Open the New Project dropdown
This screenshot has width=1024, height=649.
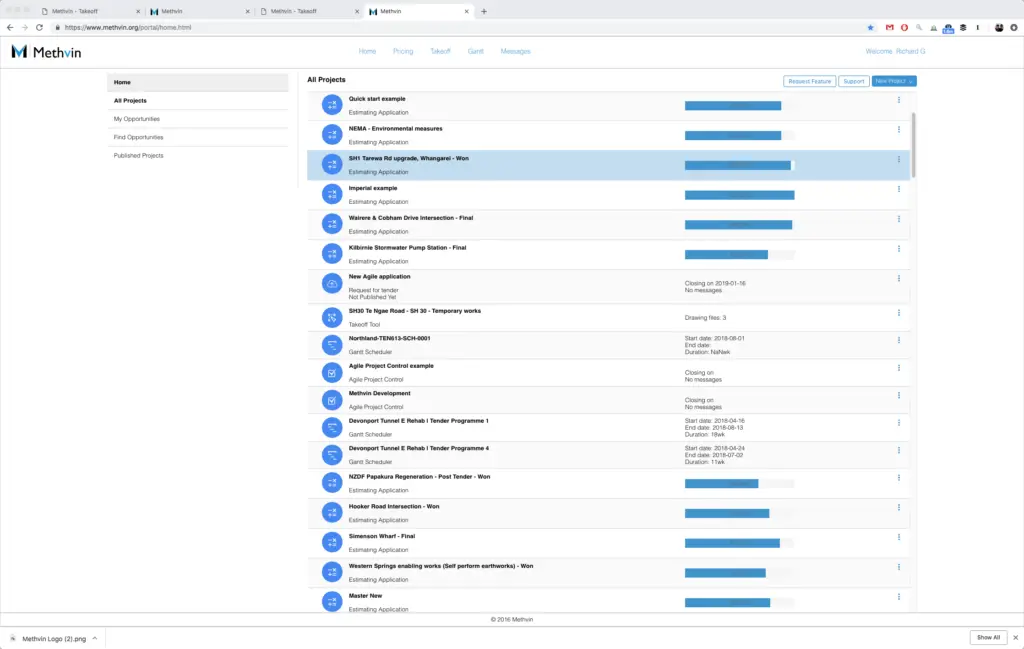coord(894,81)
